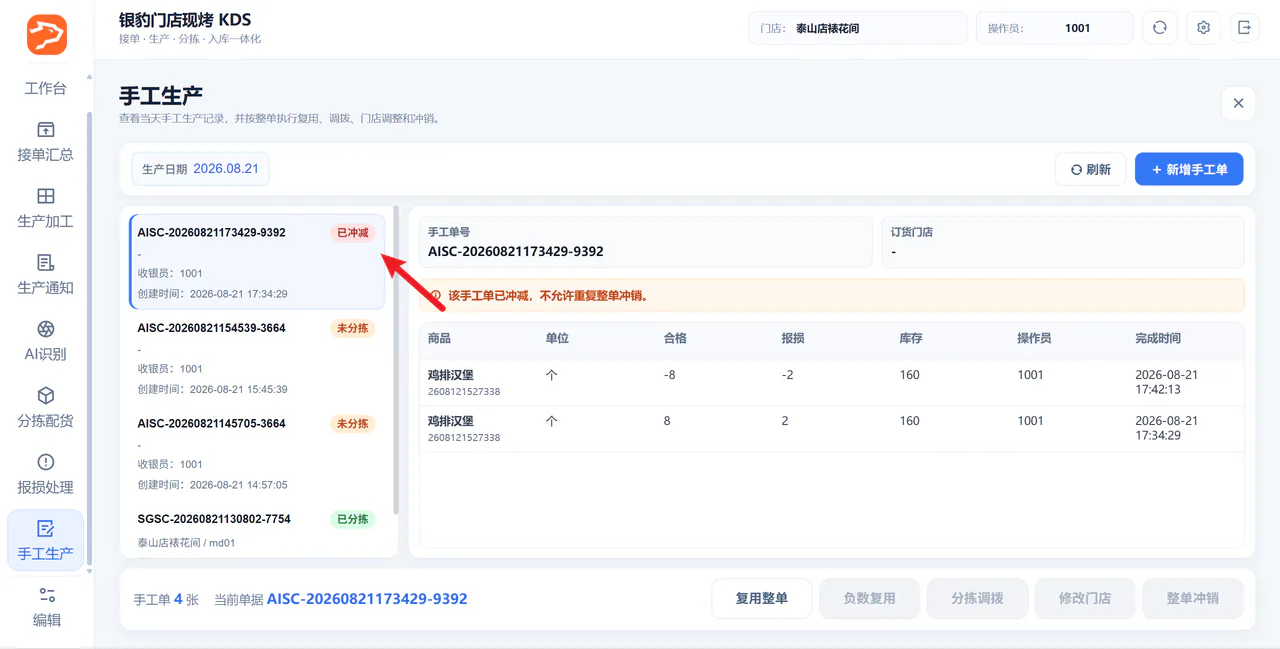Click the 门店 泰山店裱花间 field

(x=858, y=28)
